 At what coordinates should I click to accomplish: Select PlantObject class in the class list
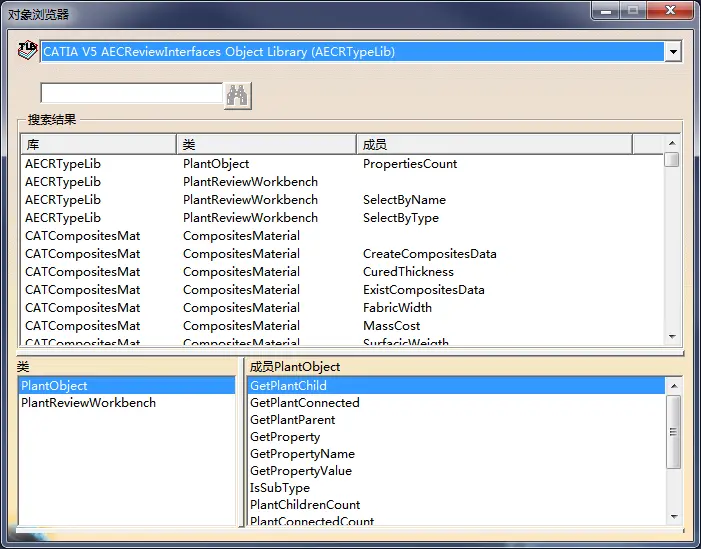127,385
